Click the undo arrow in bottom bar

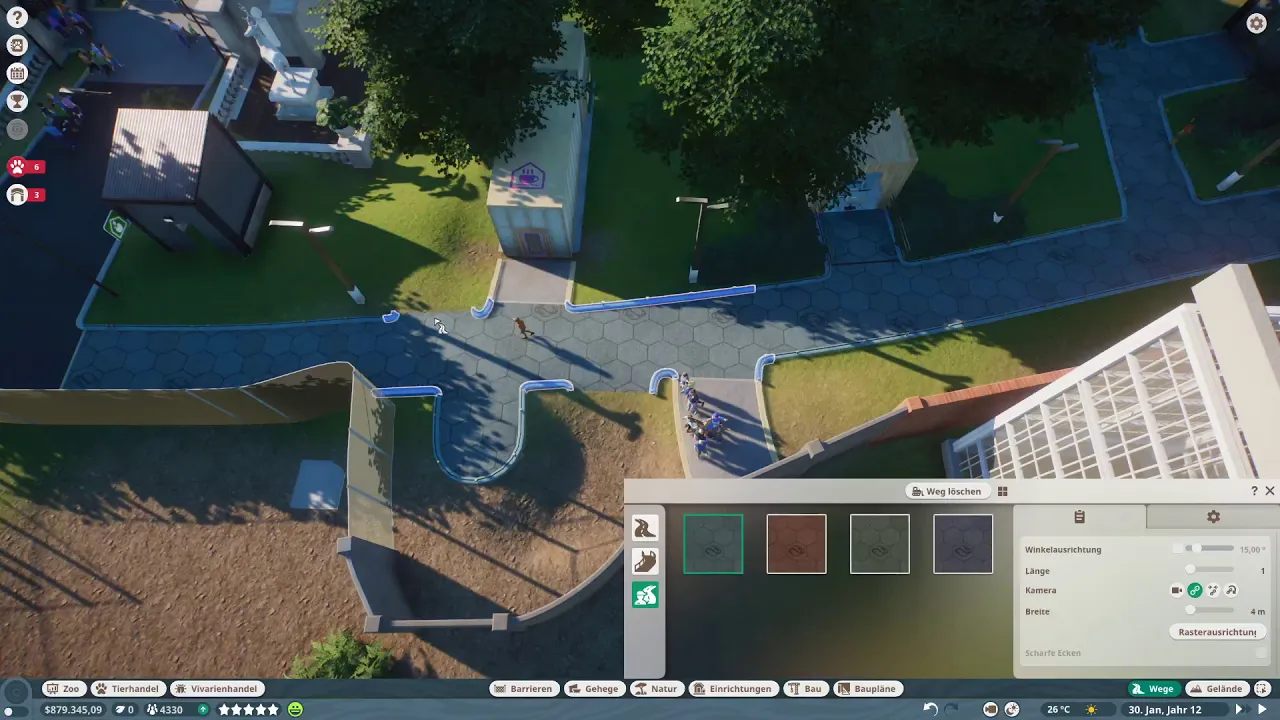[931, 709]
